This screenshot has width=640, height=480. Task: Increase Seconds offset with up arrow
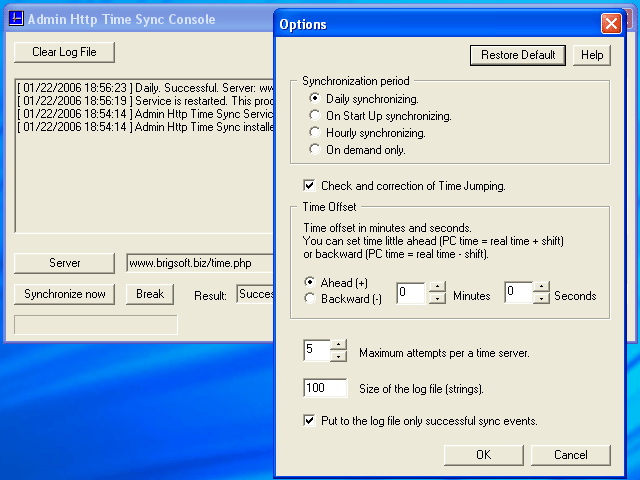coord(541,287)
